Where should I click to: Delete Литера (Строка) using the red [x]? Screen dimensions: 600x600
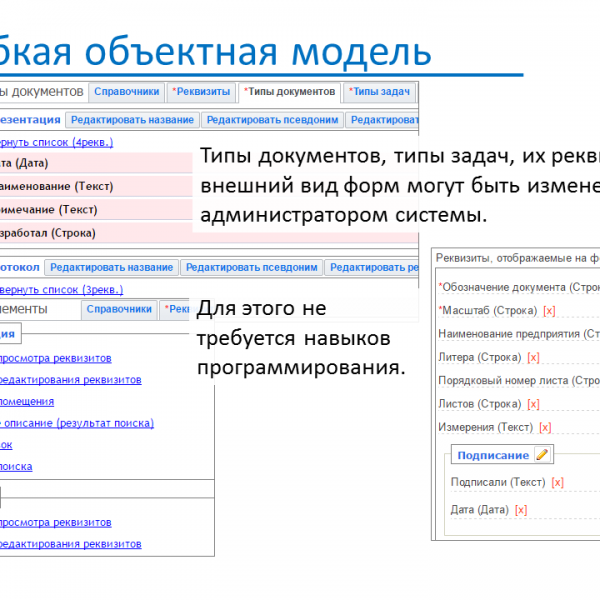pyautogui.click(x=533, y=357)
